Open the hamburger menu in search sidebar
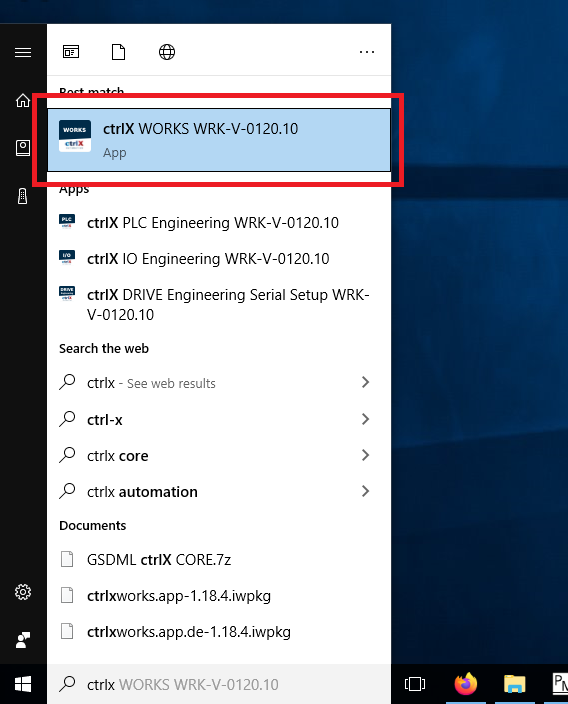The width and height of the screenshot is (568, 704). tap(23, 53)
